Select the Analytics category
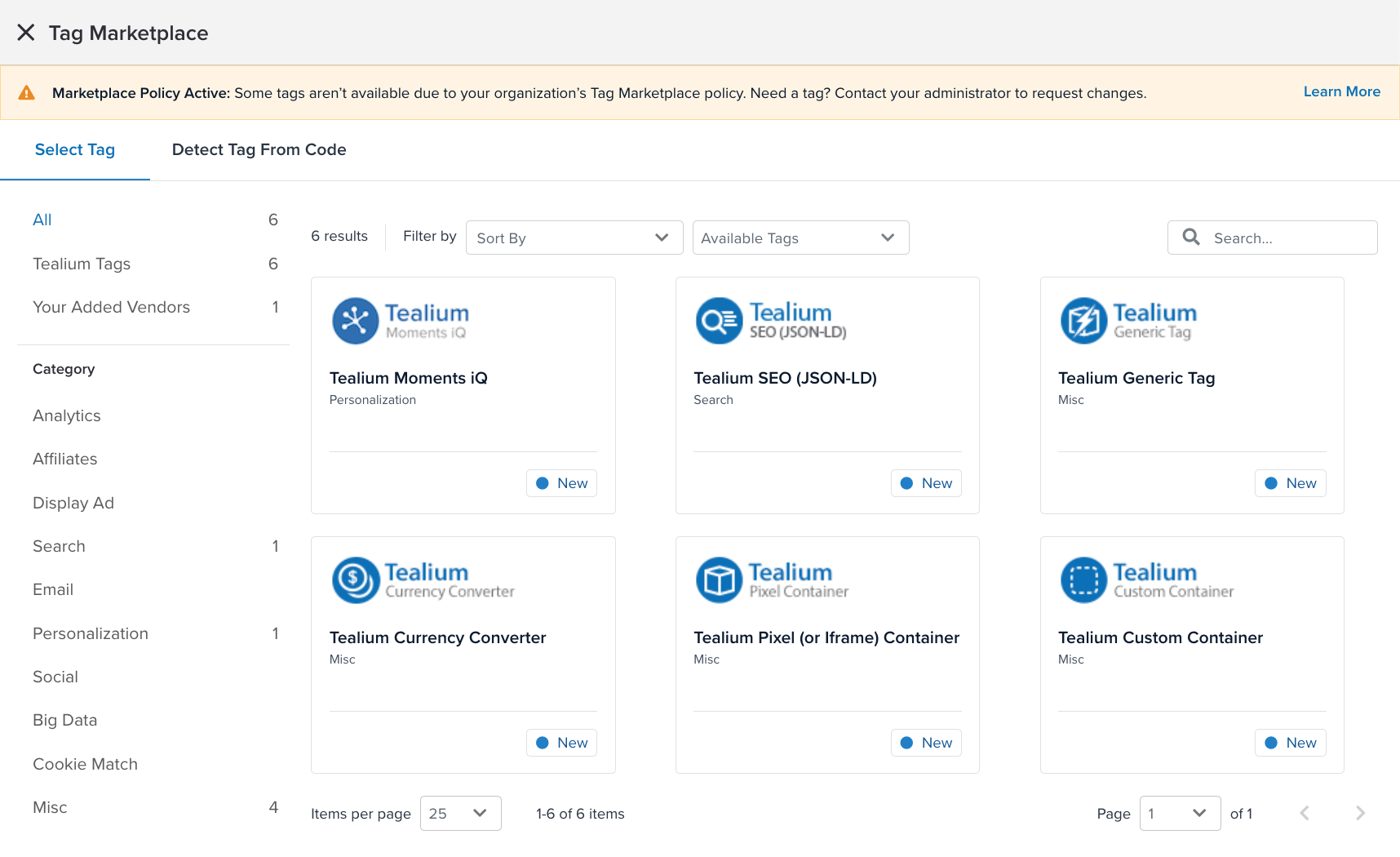Image resolution: width=1400 pixels, height=857 pixels. click(x=66, y=415)
